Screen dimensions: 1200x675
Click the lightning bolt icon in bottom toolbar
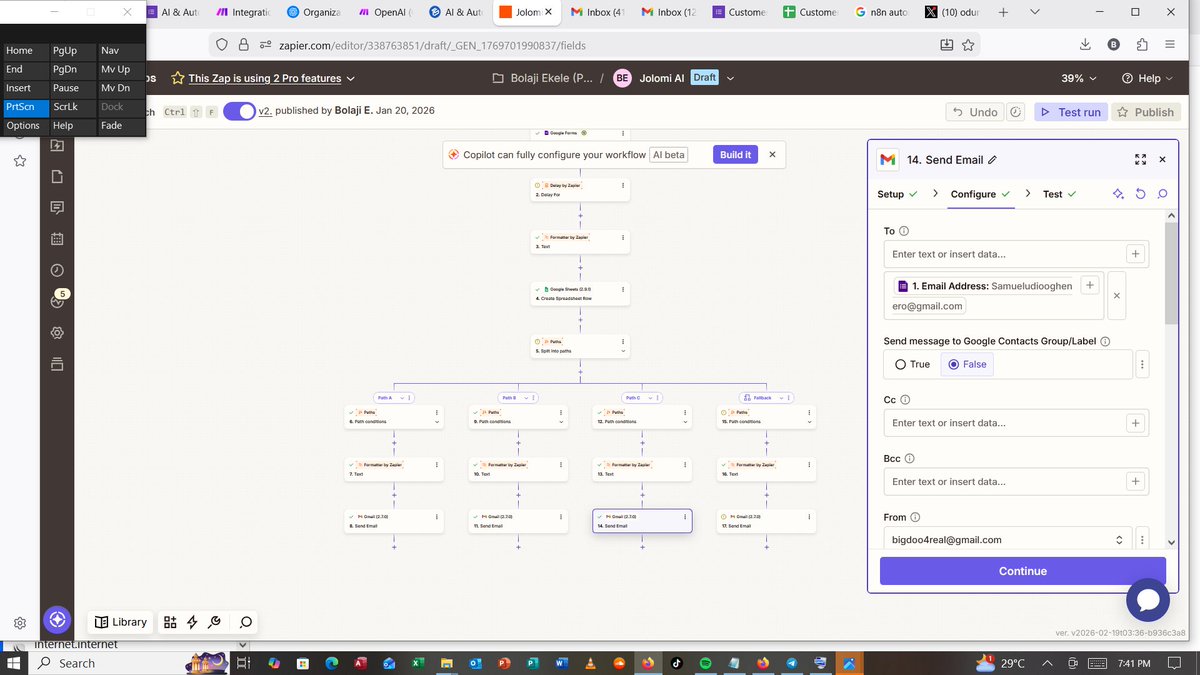[192, 622]
